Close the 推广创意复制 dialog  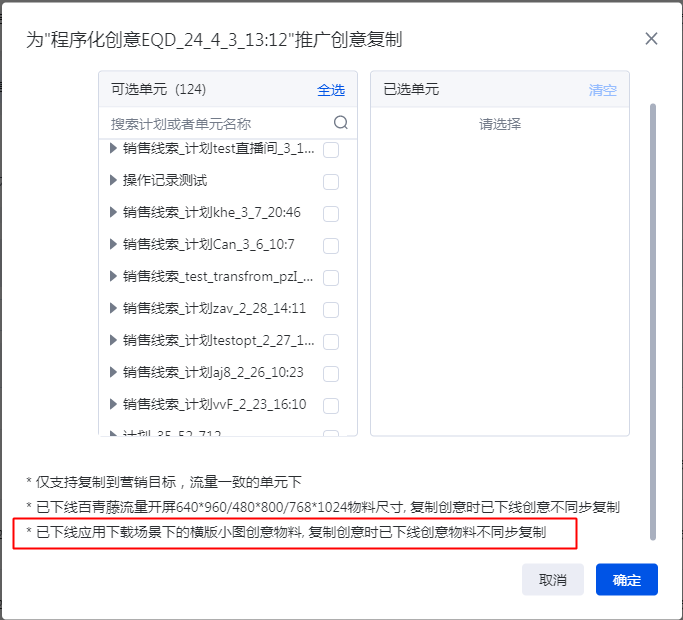[x=651, y=39]
